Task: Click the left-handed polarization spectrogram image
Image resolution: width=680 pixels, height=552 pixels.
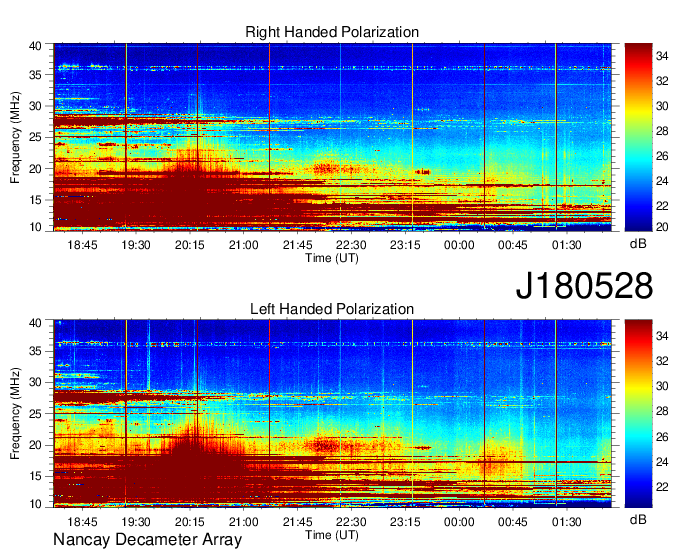Action: tap(332, 414)
